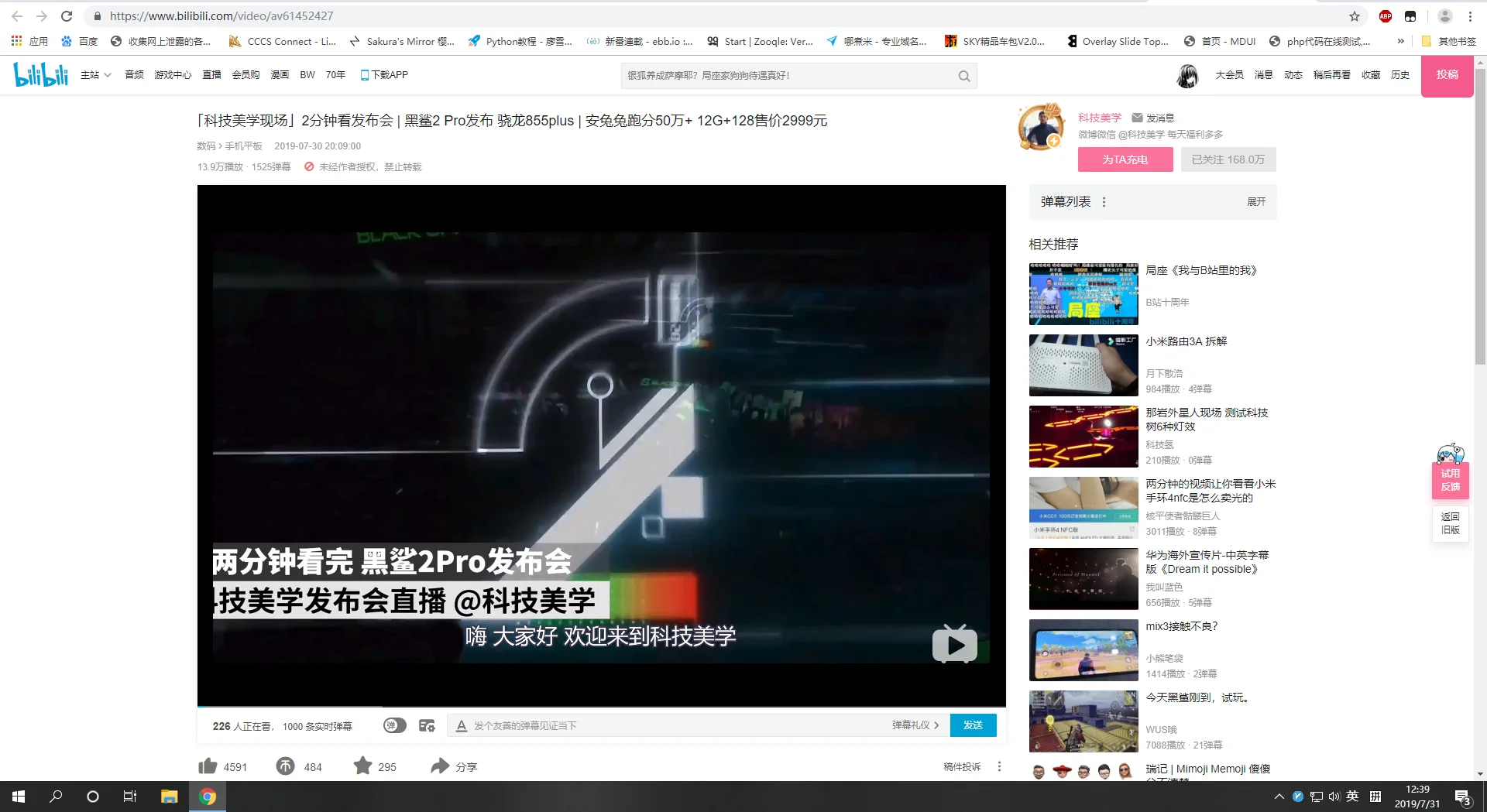Viewport: 1487px width, 812px height.
Task: Open the 大会员 link
Action: pos(1229,75)
